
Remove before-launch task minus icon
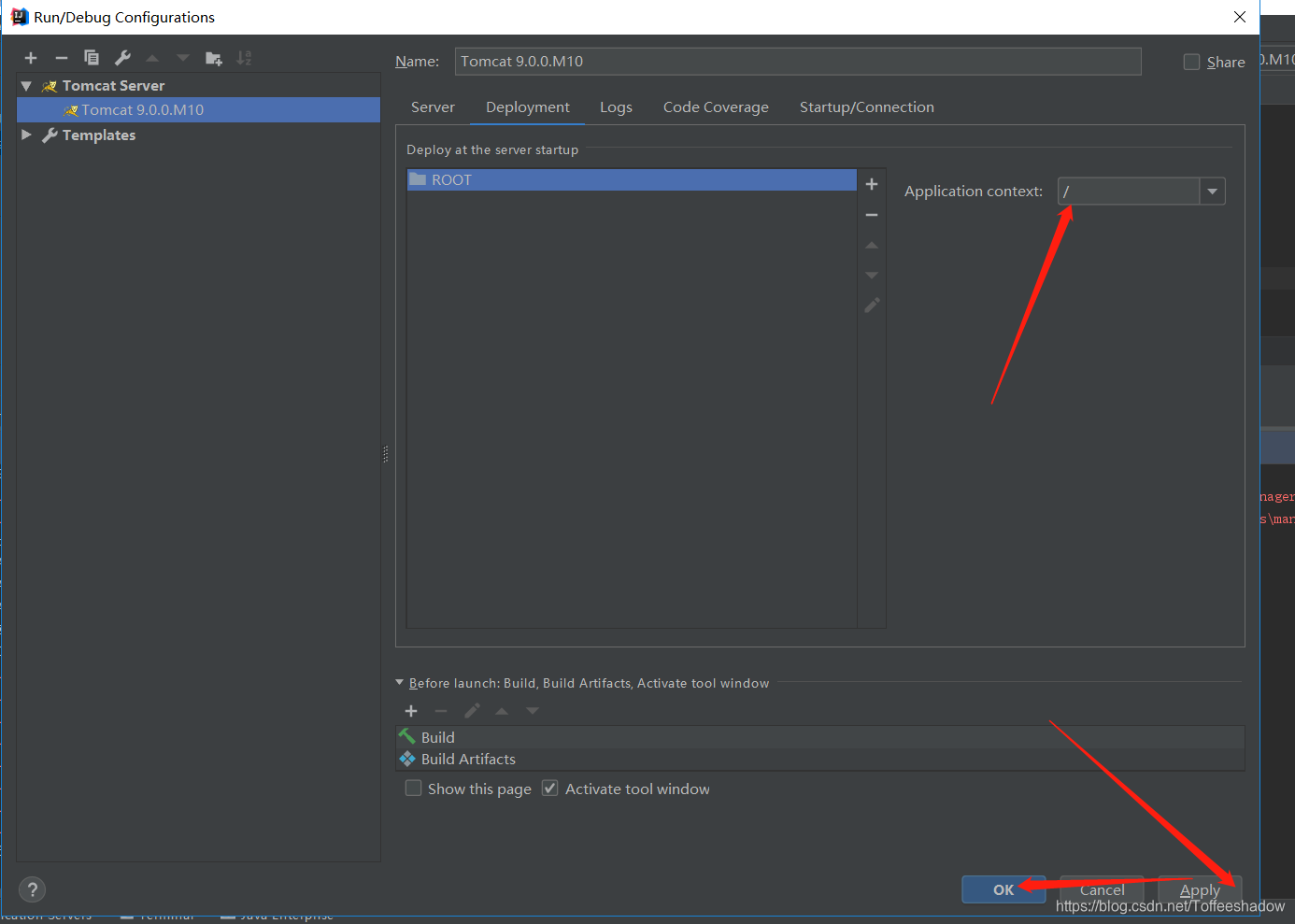(441, 711)
